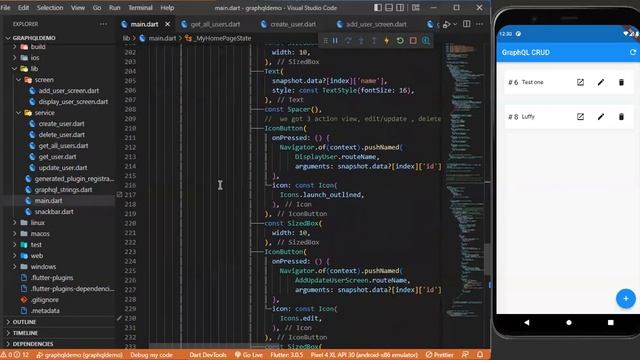Image resolution: width=640 pixels, height=360 pixels.
Task: Expand the TIMELINE section
Action: coord(25,333)
